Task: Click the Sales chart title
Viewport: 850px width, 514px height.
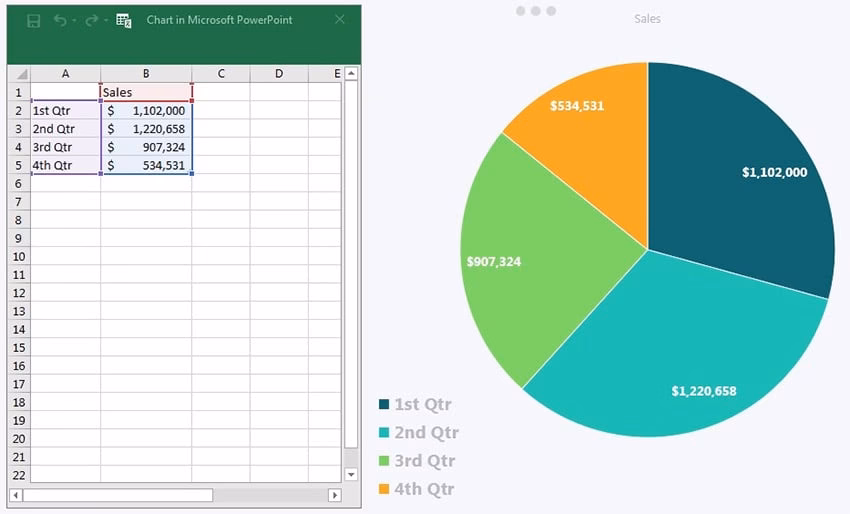Action: (x=647, y=19)
